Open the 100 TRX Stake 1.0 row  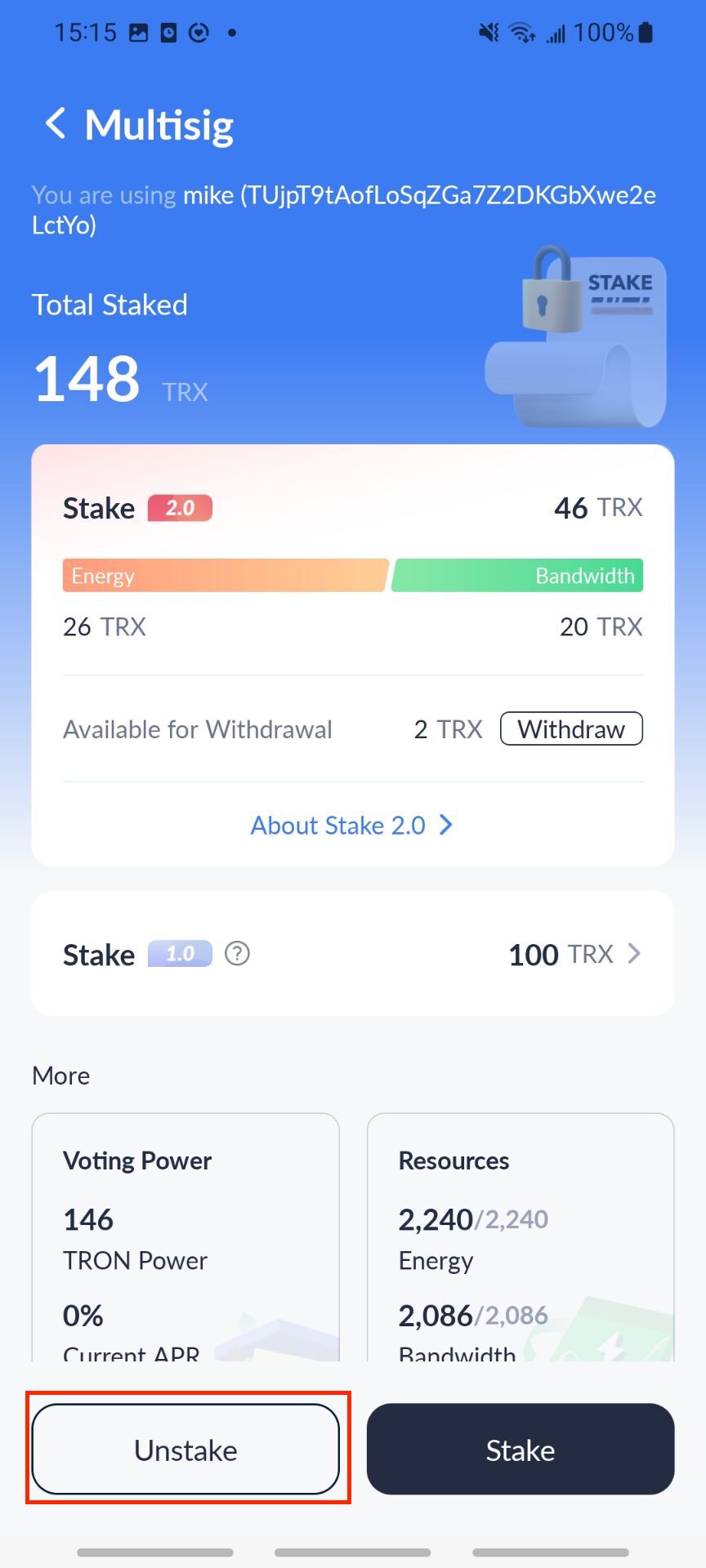coord(561,954)
